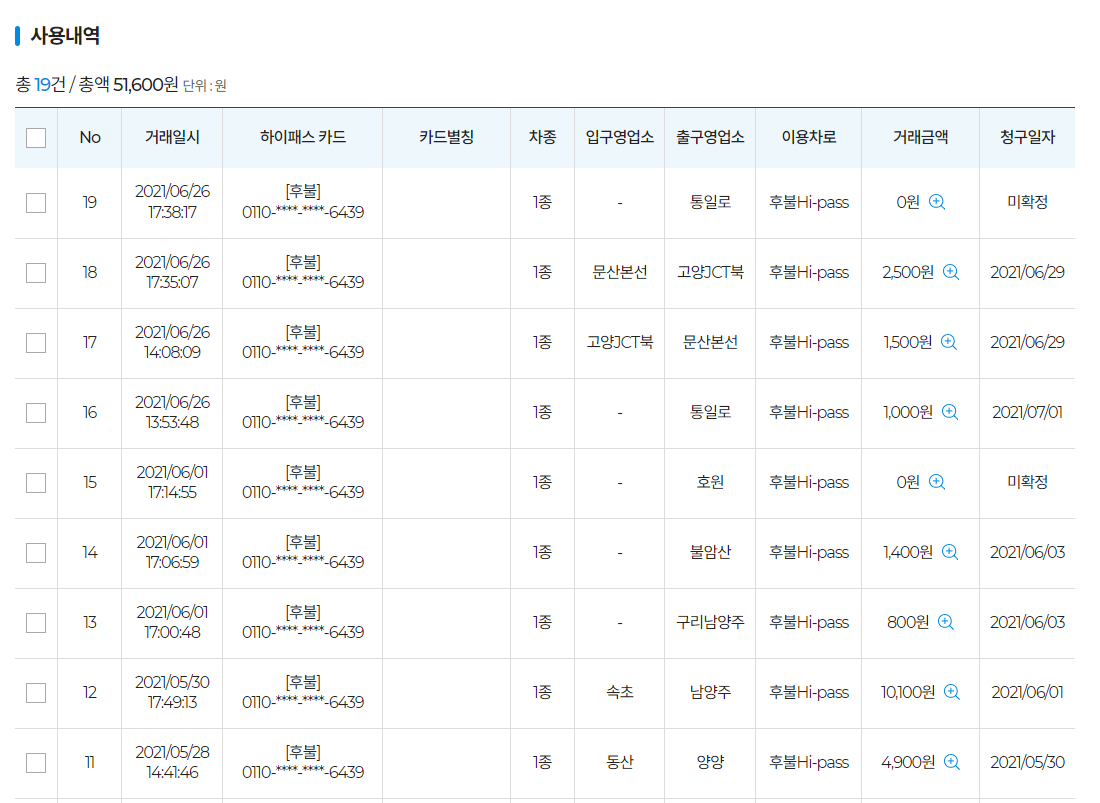
Task: Check the box for row No 18
Action: coord(36,273)
